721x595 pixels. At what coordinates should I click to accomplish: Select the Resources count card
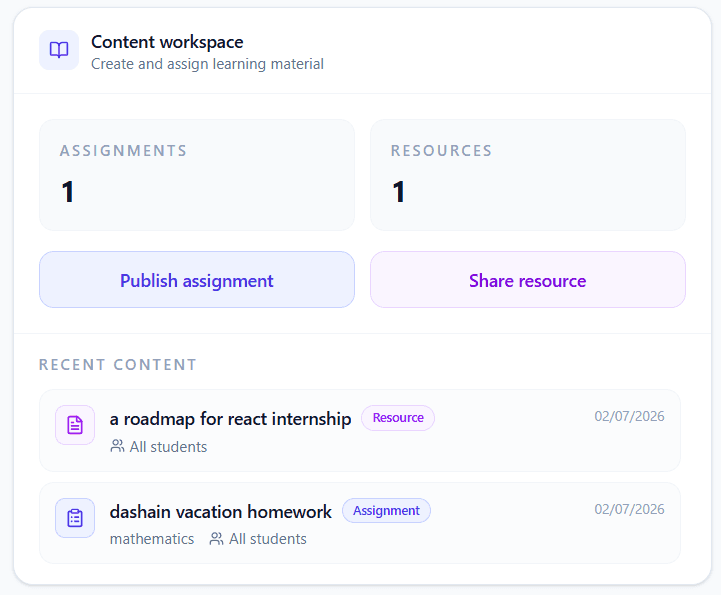(x=528, y=175)
